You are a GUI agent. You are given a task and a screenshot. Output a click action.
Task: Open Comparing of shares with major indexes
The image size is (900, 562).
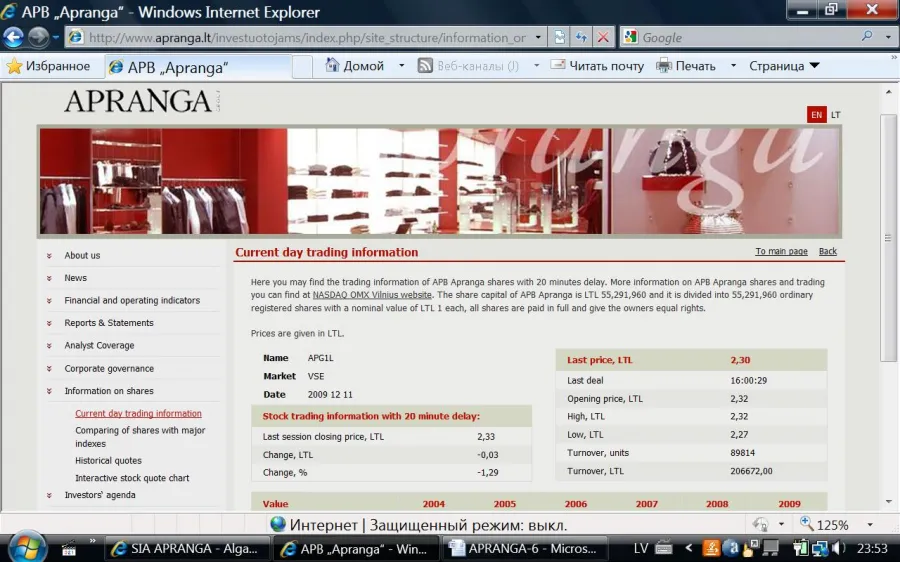[140, 437]
